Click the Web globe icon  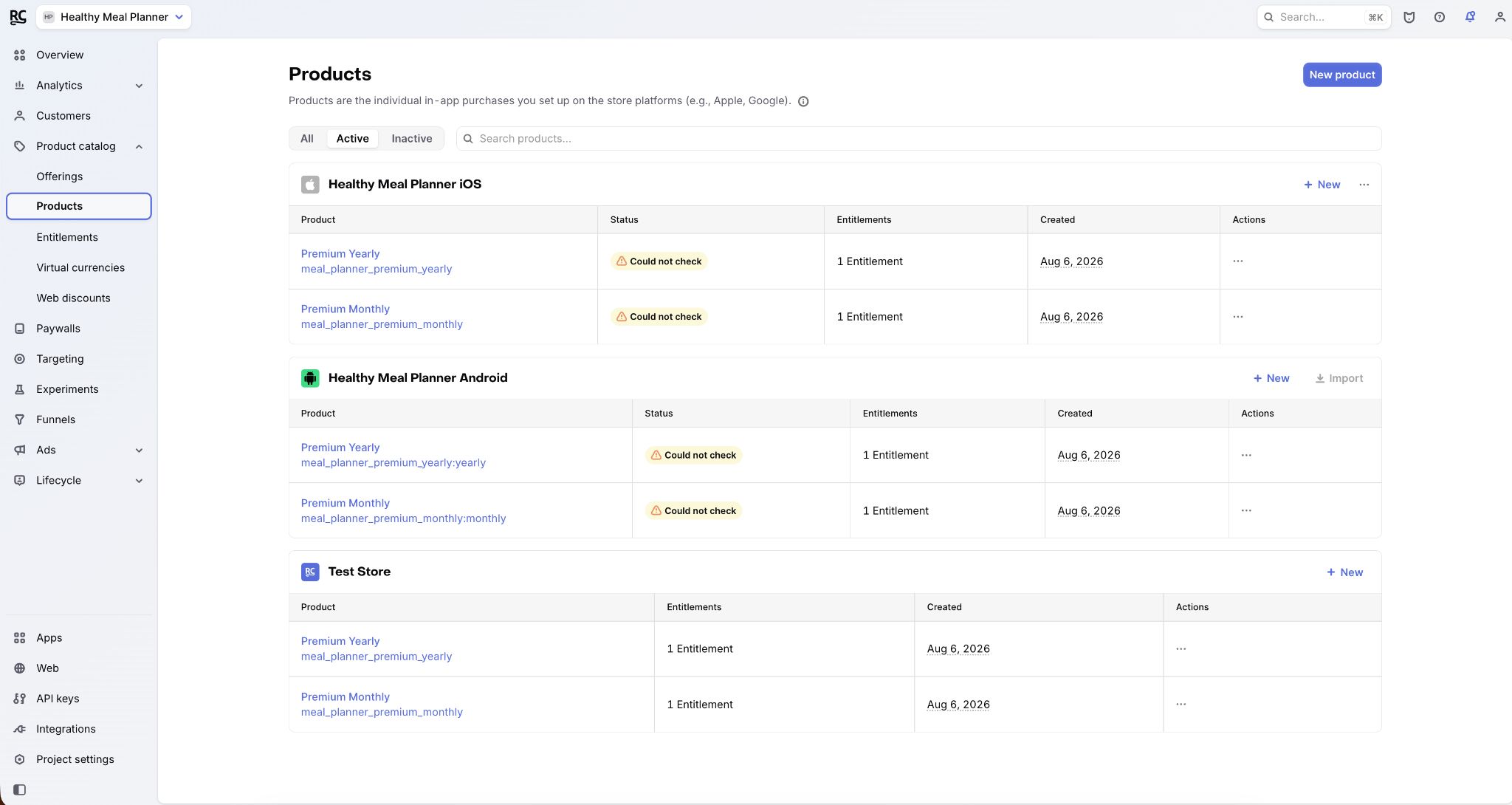[20, 668]
